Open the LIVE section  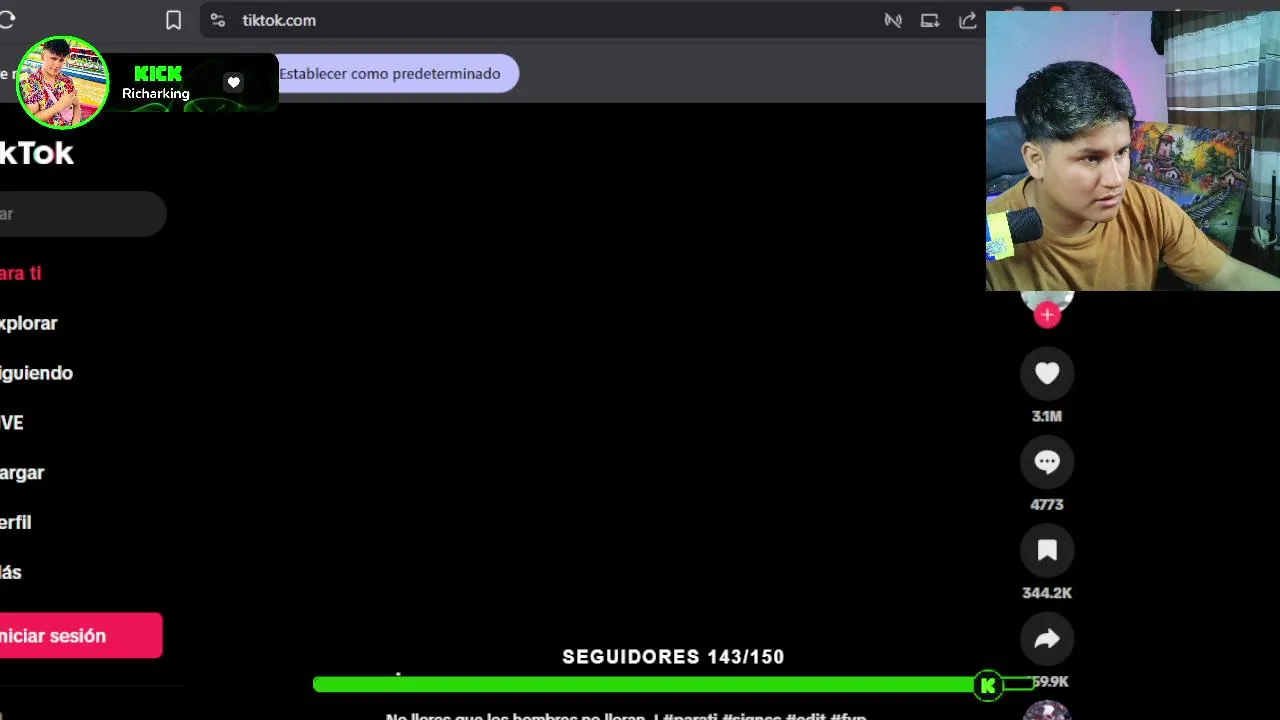[11, 423]
